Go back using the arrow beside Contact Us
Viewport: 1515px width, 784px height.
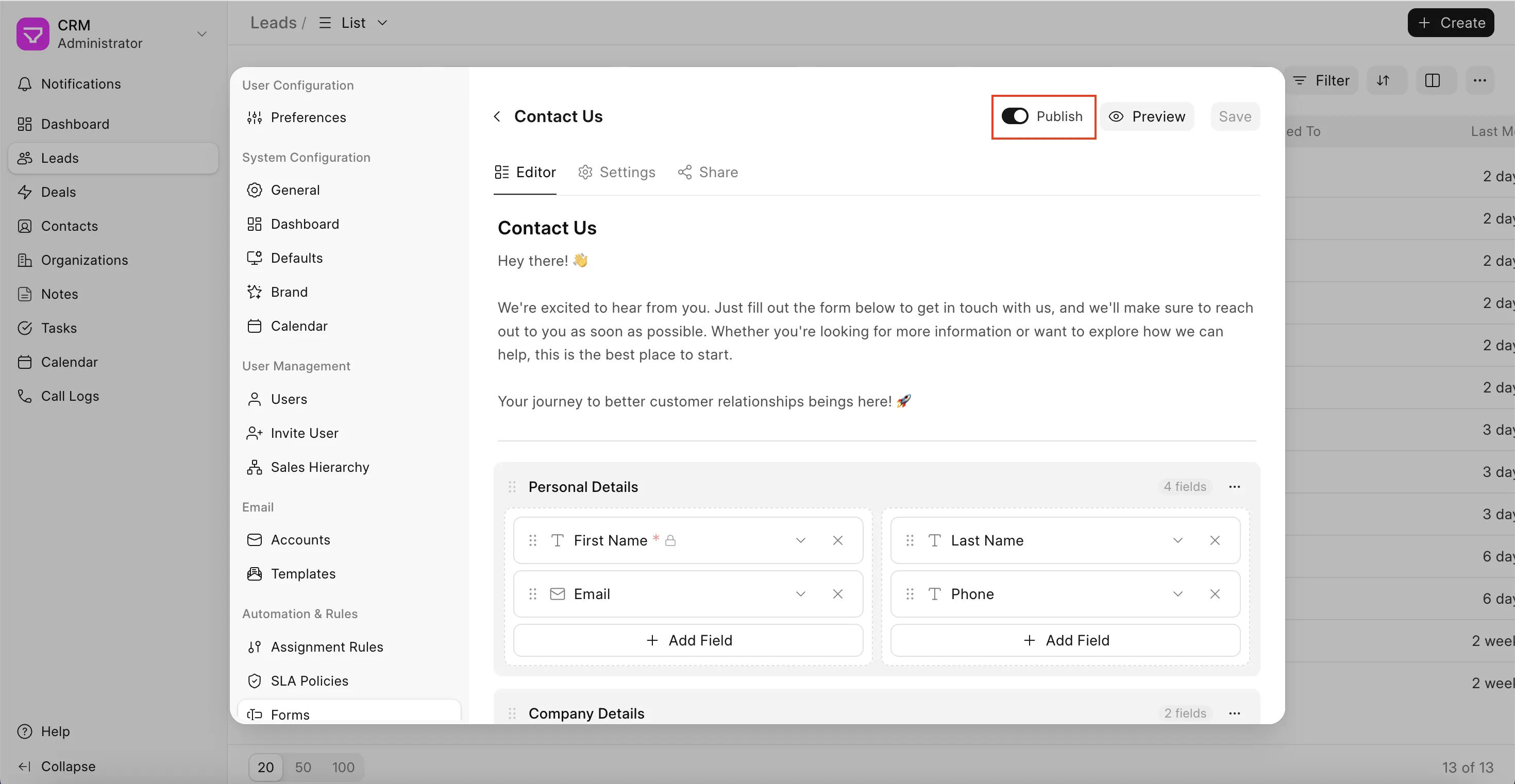tap(497, 116)
